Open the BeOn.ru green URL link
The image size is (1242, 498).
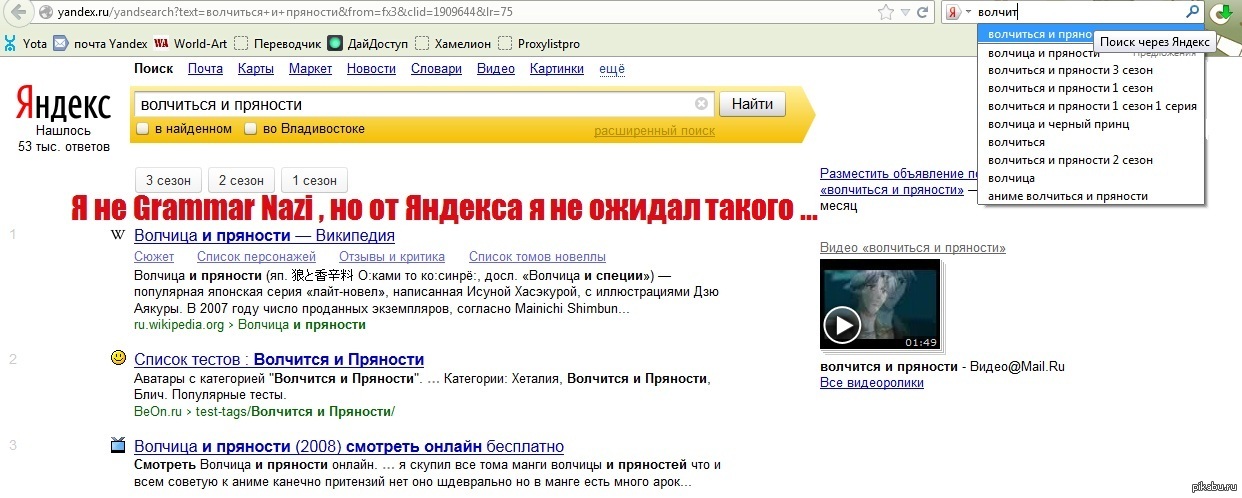264,411
